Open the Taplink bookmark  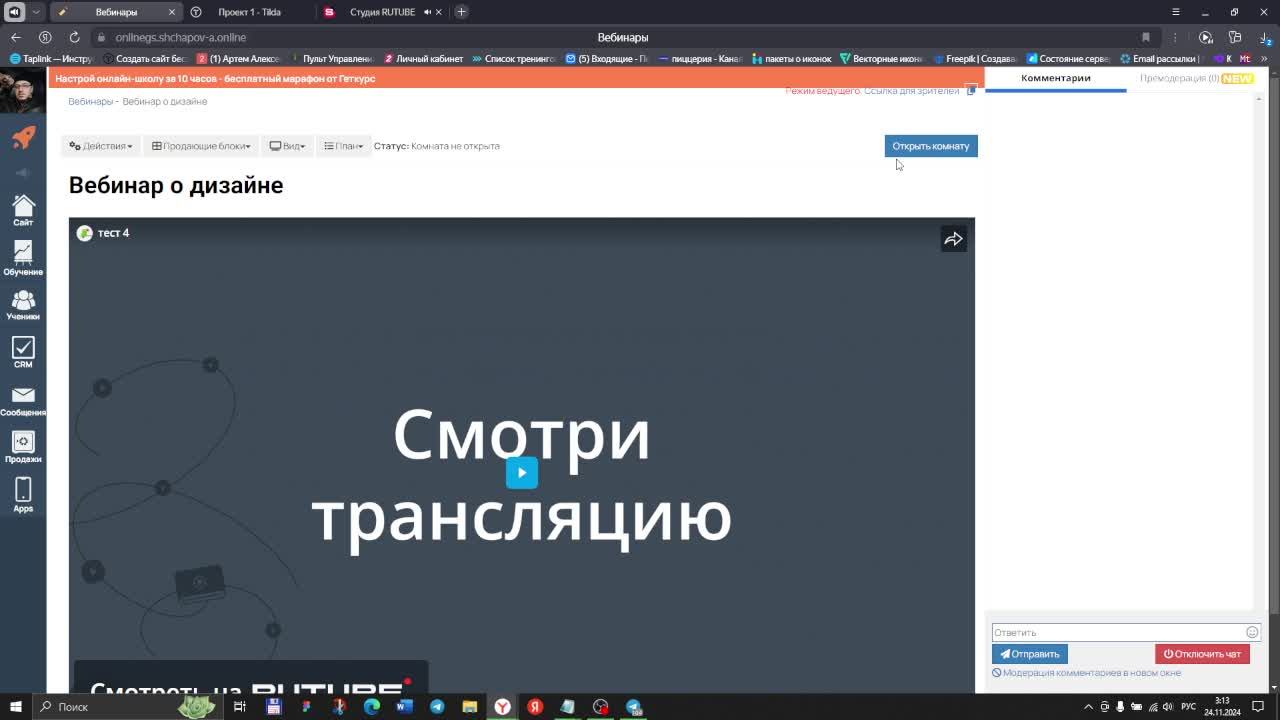[x=51, y=59]
